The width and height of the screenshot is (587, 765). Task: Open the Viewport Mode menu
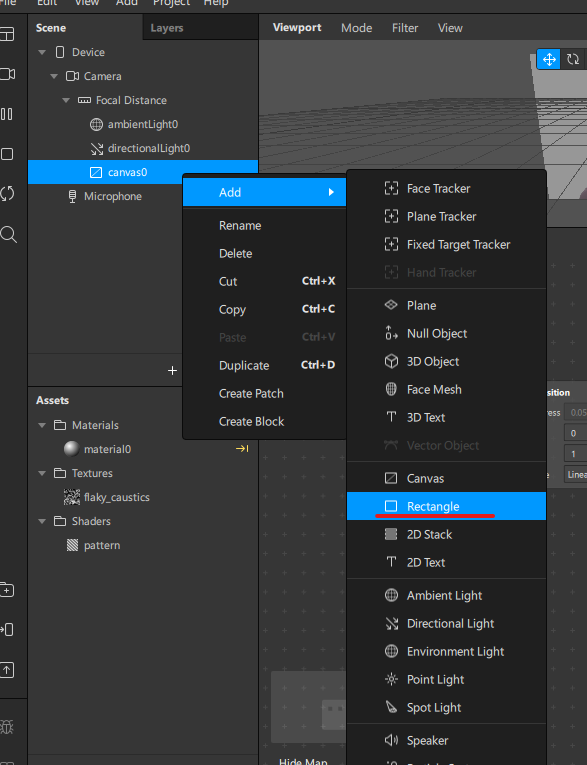point(356,28)
